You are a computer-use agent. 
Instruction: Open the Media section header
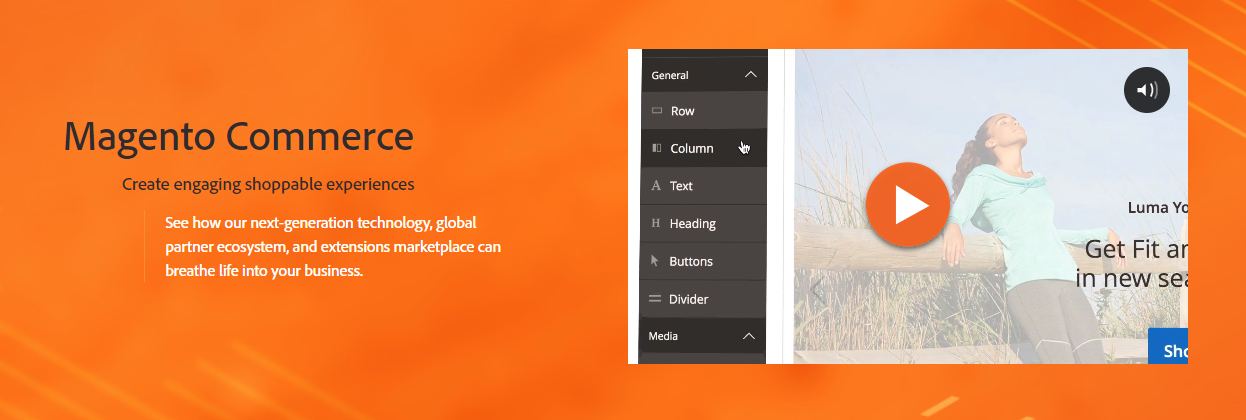tap(702, 336)
